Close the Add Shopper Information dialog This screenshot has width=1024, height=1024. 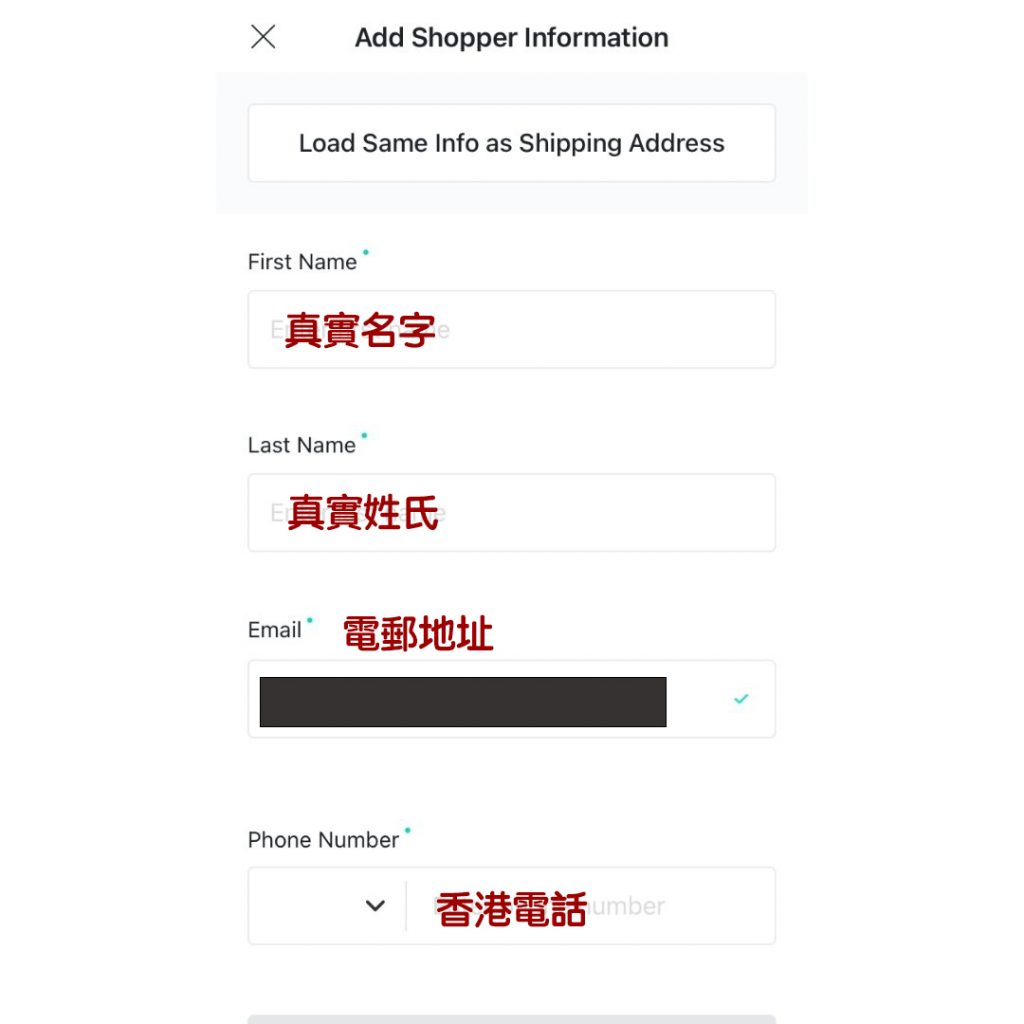pyautogui.click(x=263, y=37)
